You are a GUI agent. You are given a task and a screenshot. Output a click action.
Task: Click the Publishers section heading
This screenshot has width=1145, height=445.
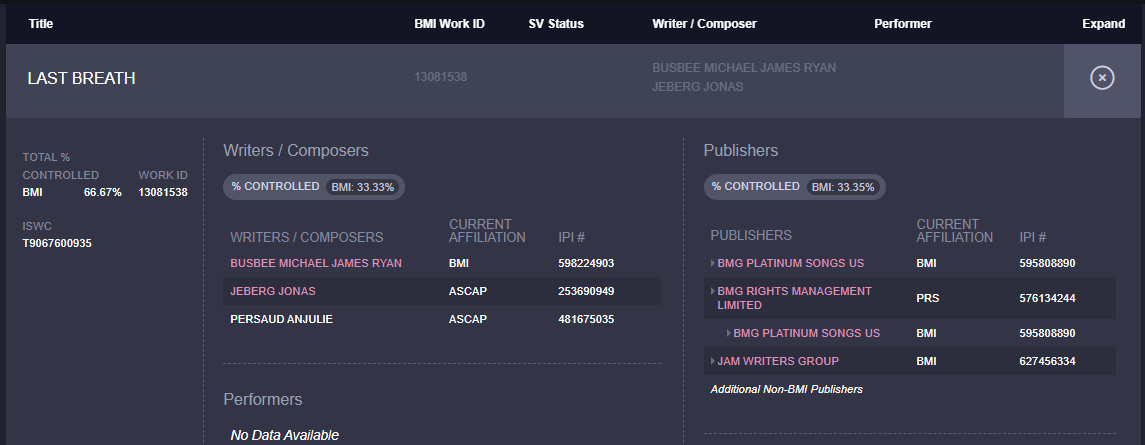(740, 151)
